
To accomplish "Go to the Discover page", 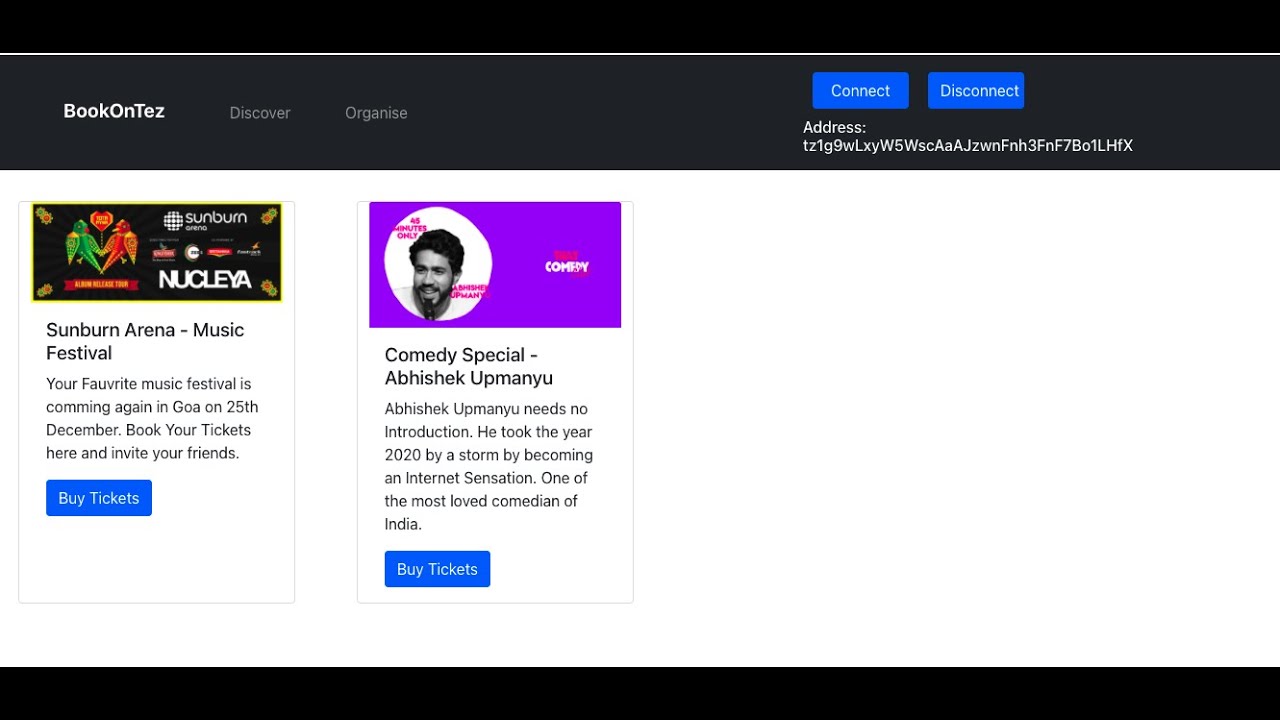I will pyautogui.click(x=260, y=113).
